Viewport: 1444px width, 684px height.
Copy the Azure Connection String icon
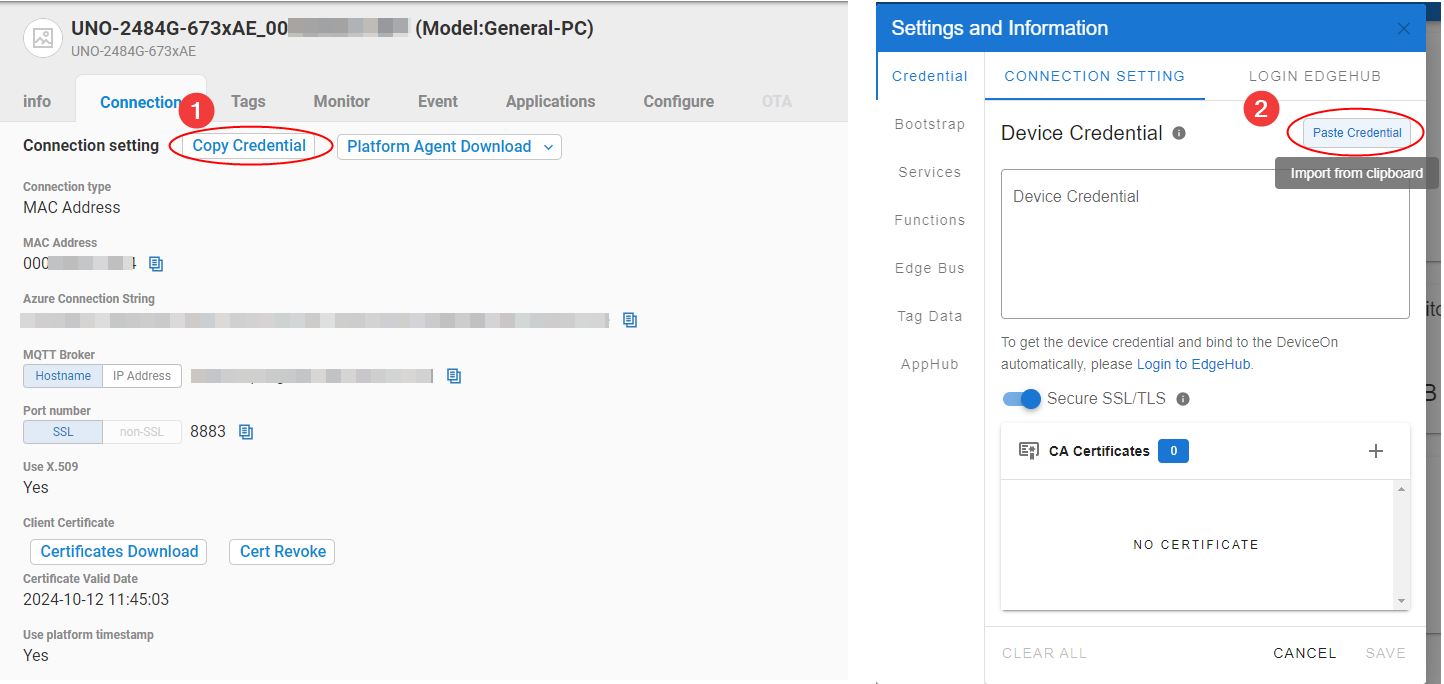(x=630, y=320)
